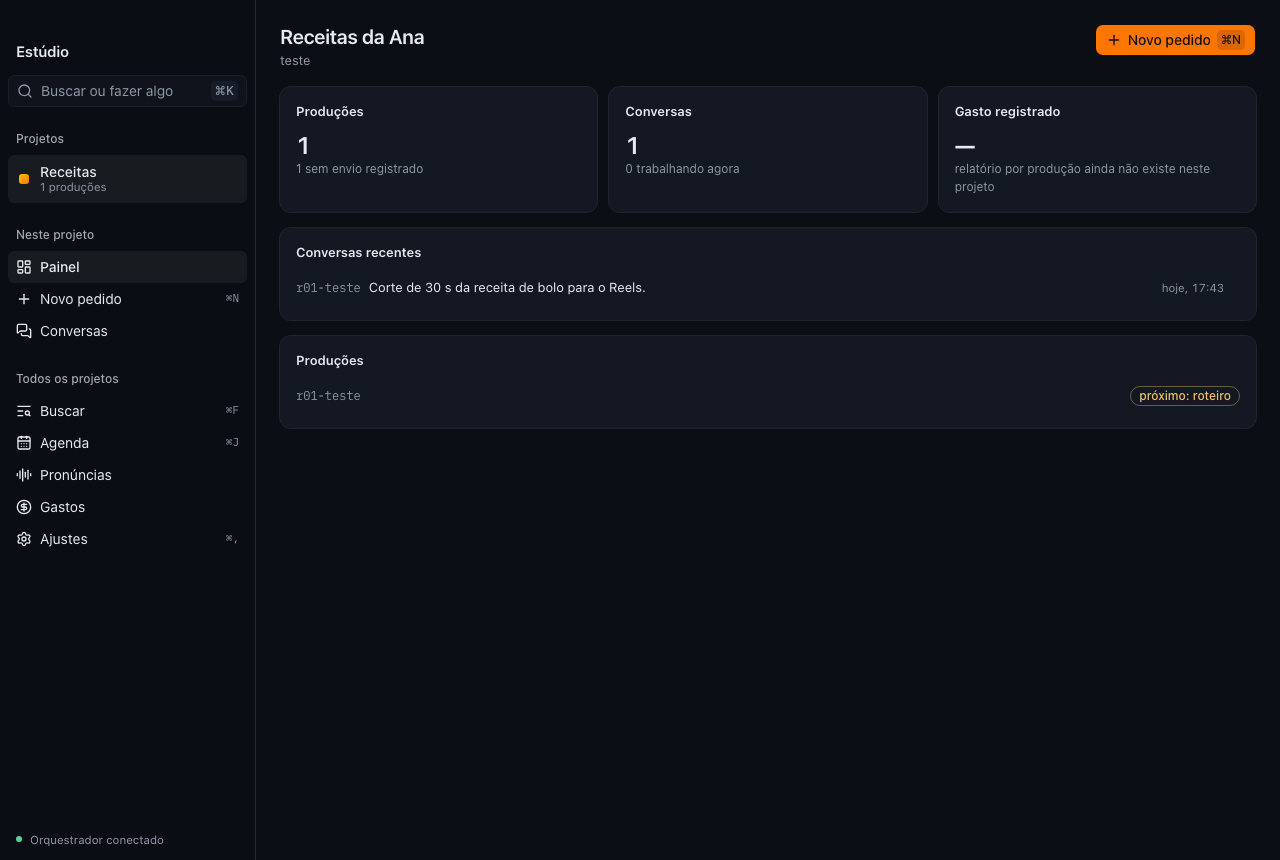The height and width of the screenshot is (860, 1280).
Task: Click the Agenda calendar icon
Action: click(24, 443)
